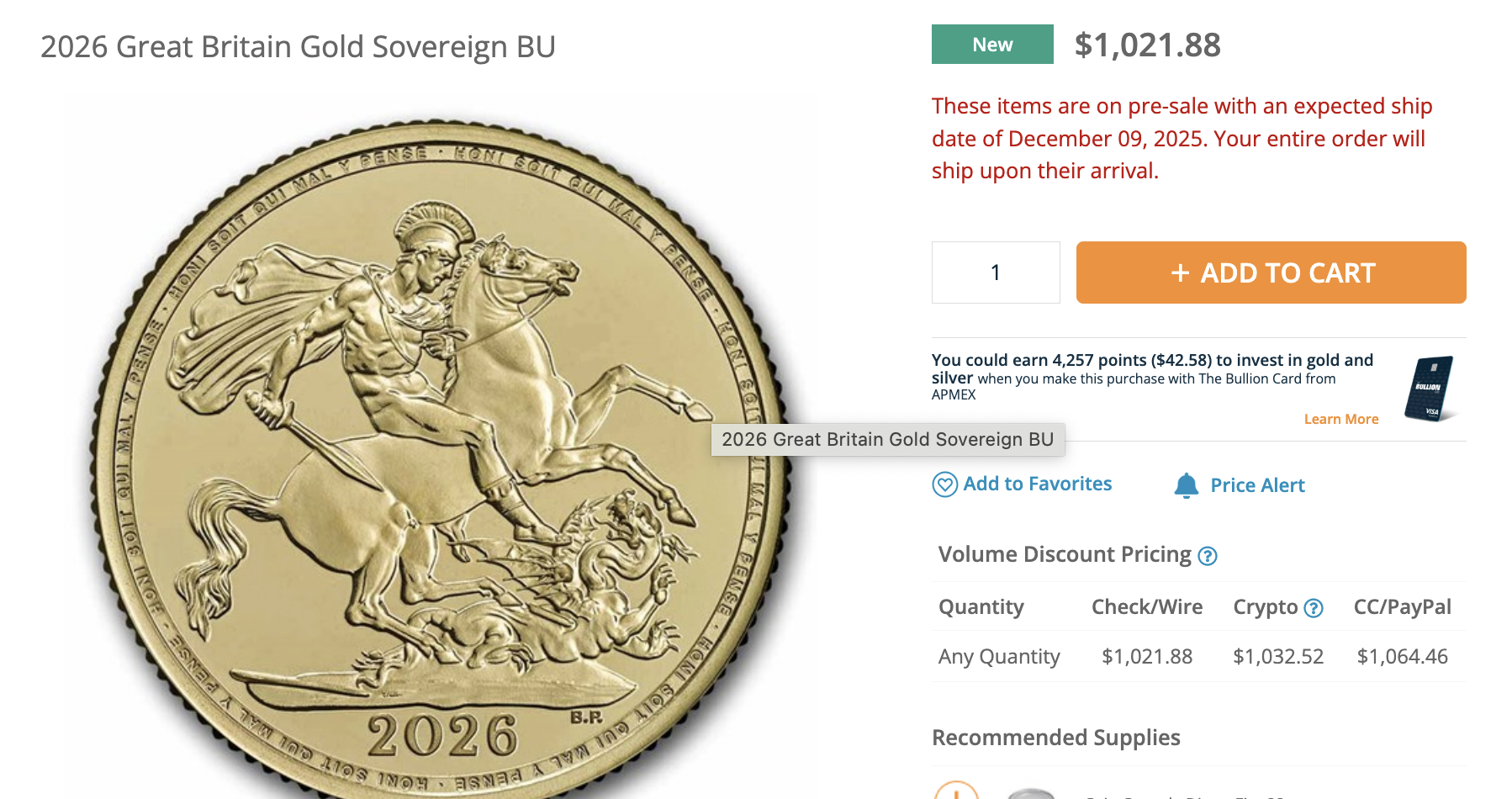Screen dimensions: 1512x799
Task: Open the Volume Discount Pricing help icon
Action: [x=1208, y=556]
